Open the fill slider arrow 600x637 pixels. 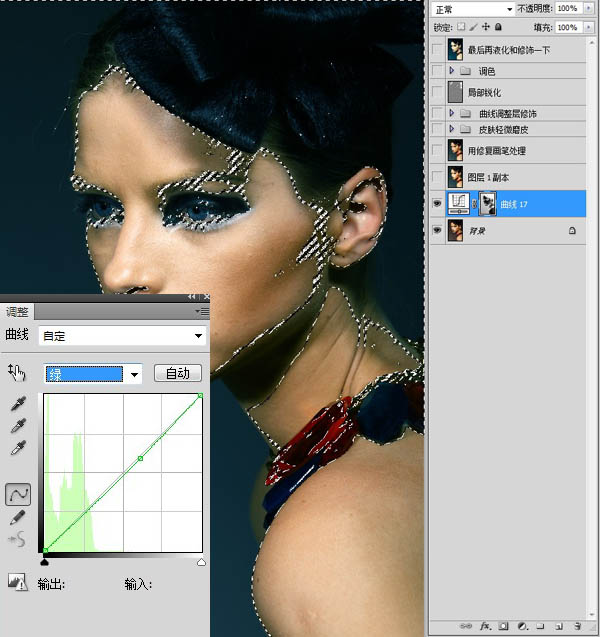pos(588,27)
